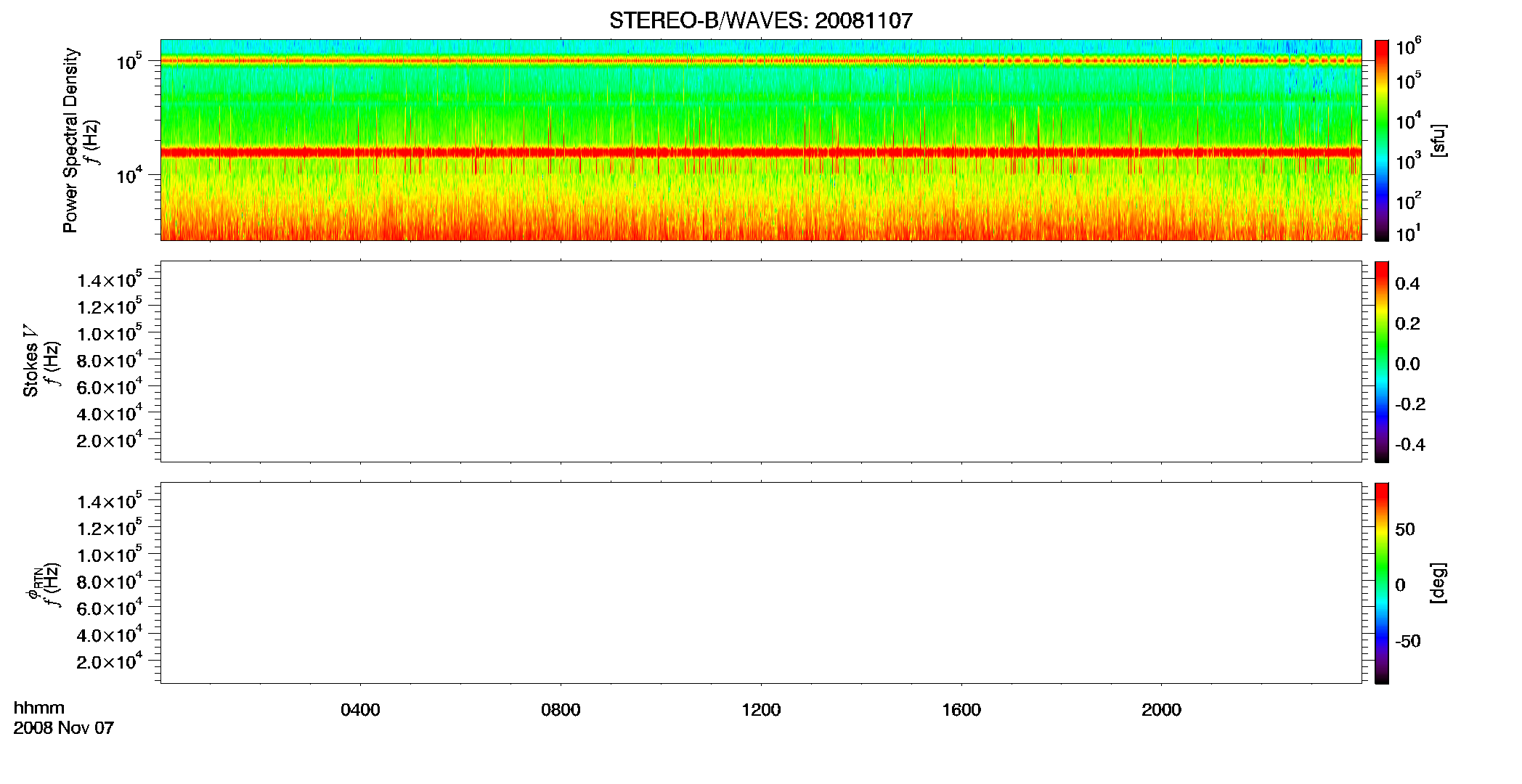Viewport: 1522px width, 784px height.
Task: Click the [sfu] unit label
Action: click(1438, 141)
